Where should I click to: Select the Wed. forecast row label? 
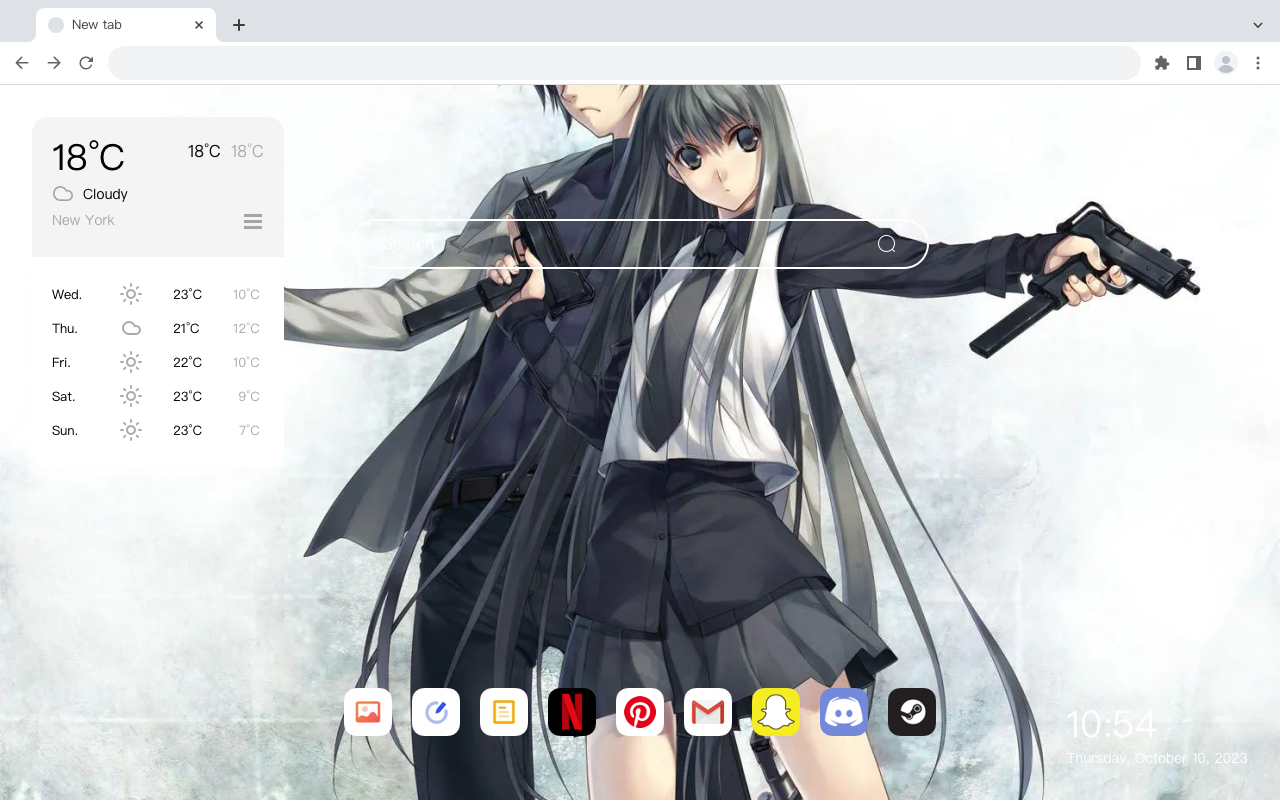tap(67, 294)
